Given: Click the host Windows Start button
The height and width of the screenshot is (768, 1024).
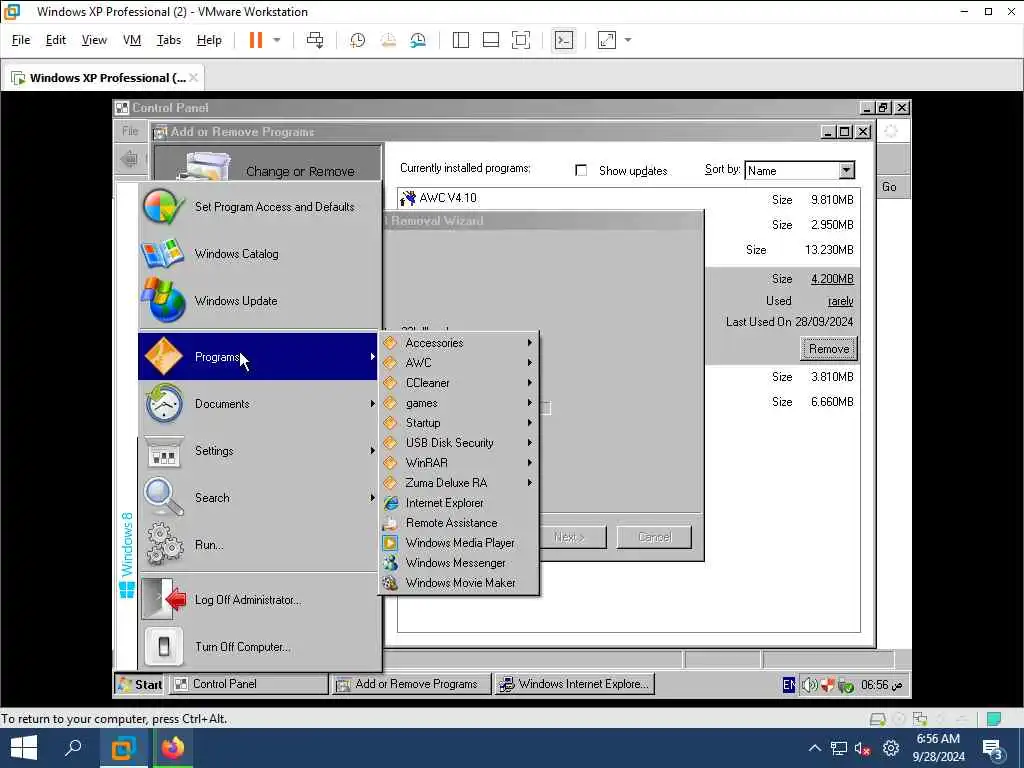Looking at the screenshot, I should (24, 748).
